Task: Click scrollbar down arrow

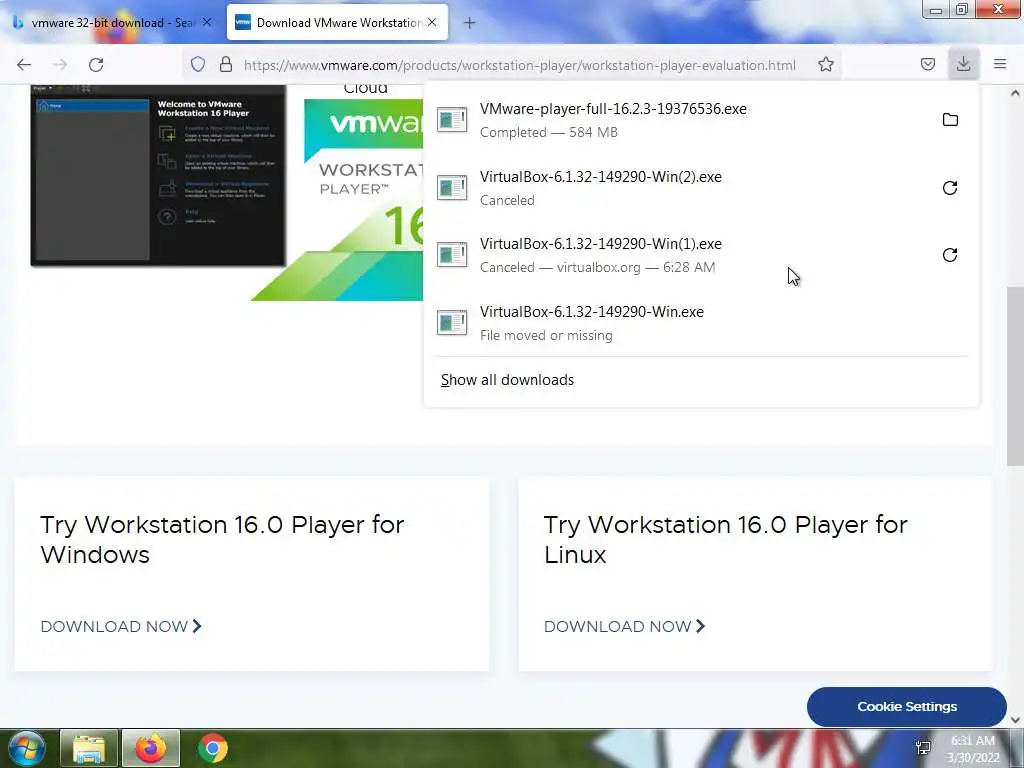Action: [1015, 720]
